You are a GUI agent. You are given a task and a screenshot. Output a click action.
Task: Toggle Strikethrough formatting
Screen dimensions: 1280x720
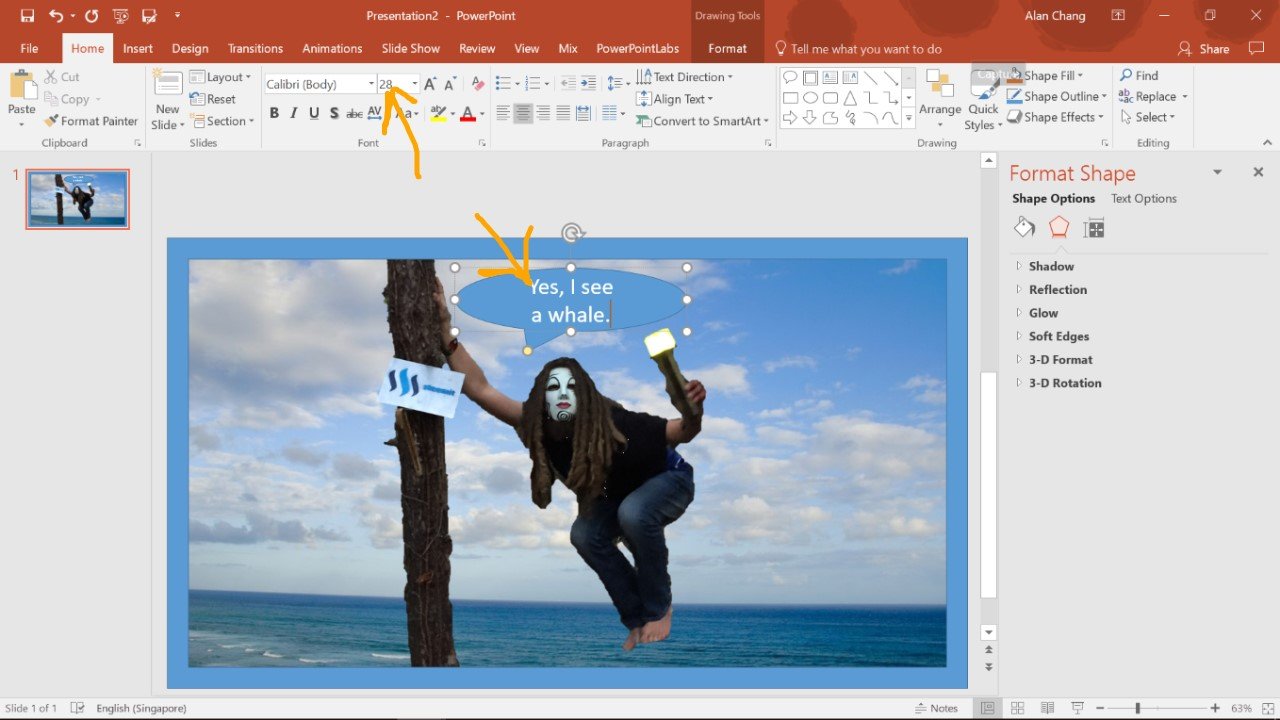(x=354, y=113)
